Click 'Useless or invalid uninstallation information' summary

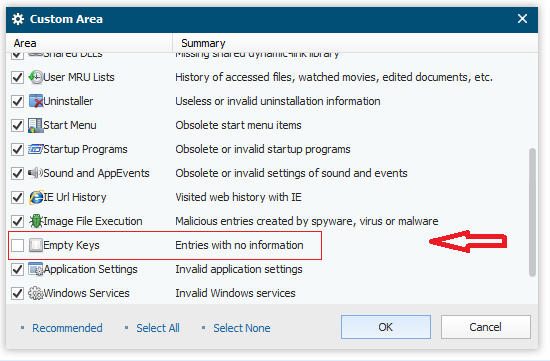(x=278, y=101)
